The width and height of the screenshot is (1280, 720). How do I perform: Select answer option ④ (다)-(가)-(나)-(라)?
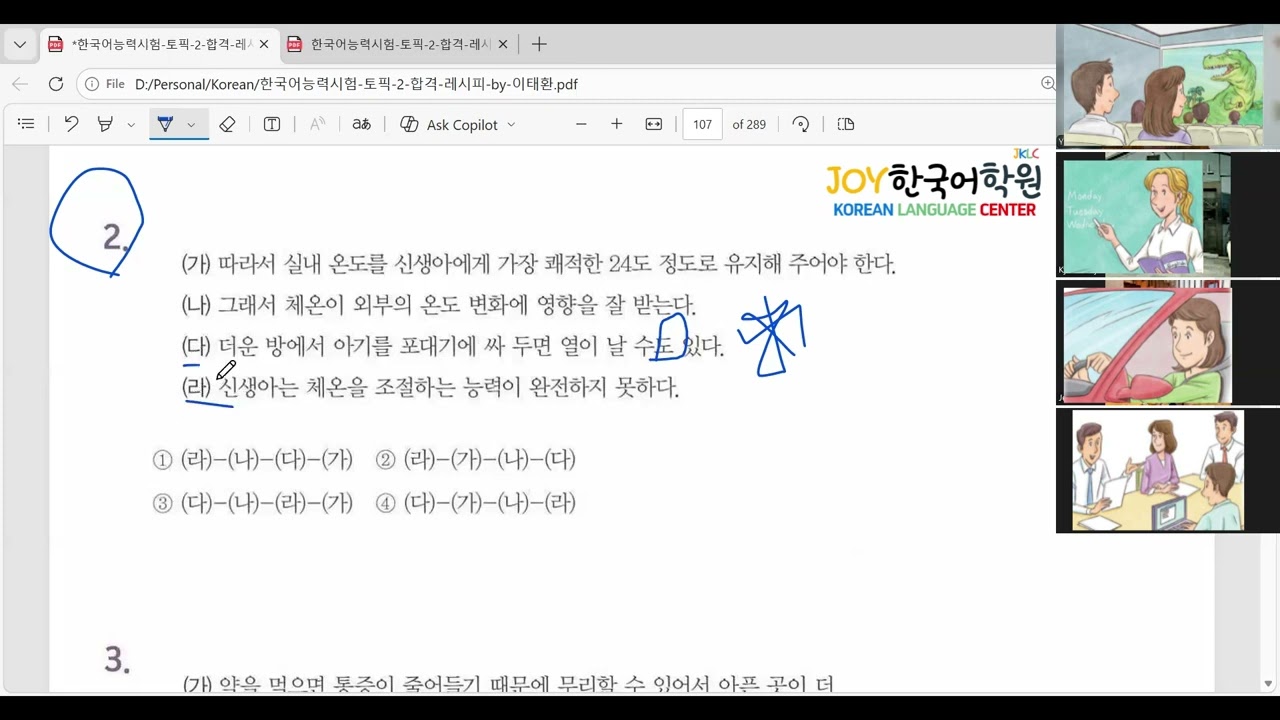pos(475,503)
